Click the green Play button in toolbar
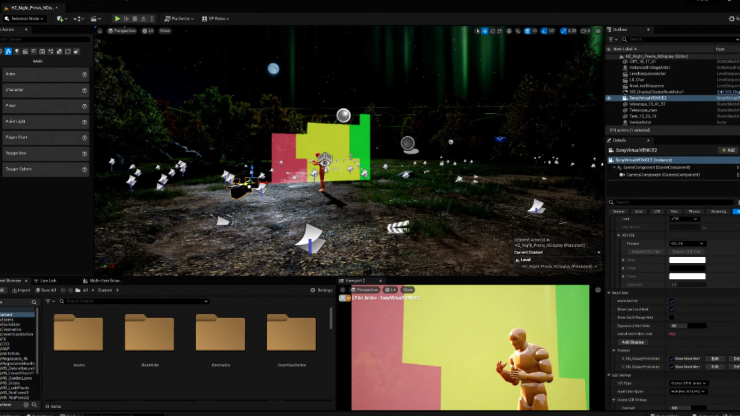This screenshot has width=740, height=416. (117, 18)
